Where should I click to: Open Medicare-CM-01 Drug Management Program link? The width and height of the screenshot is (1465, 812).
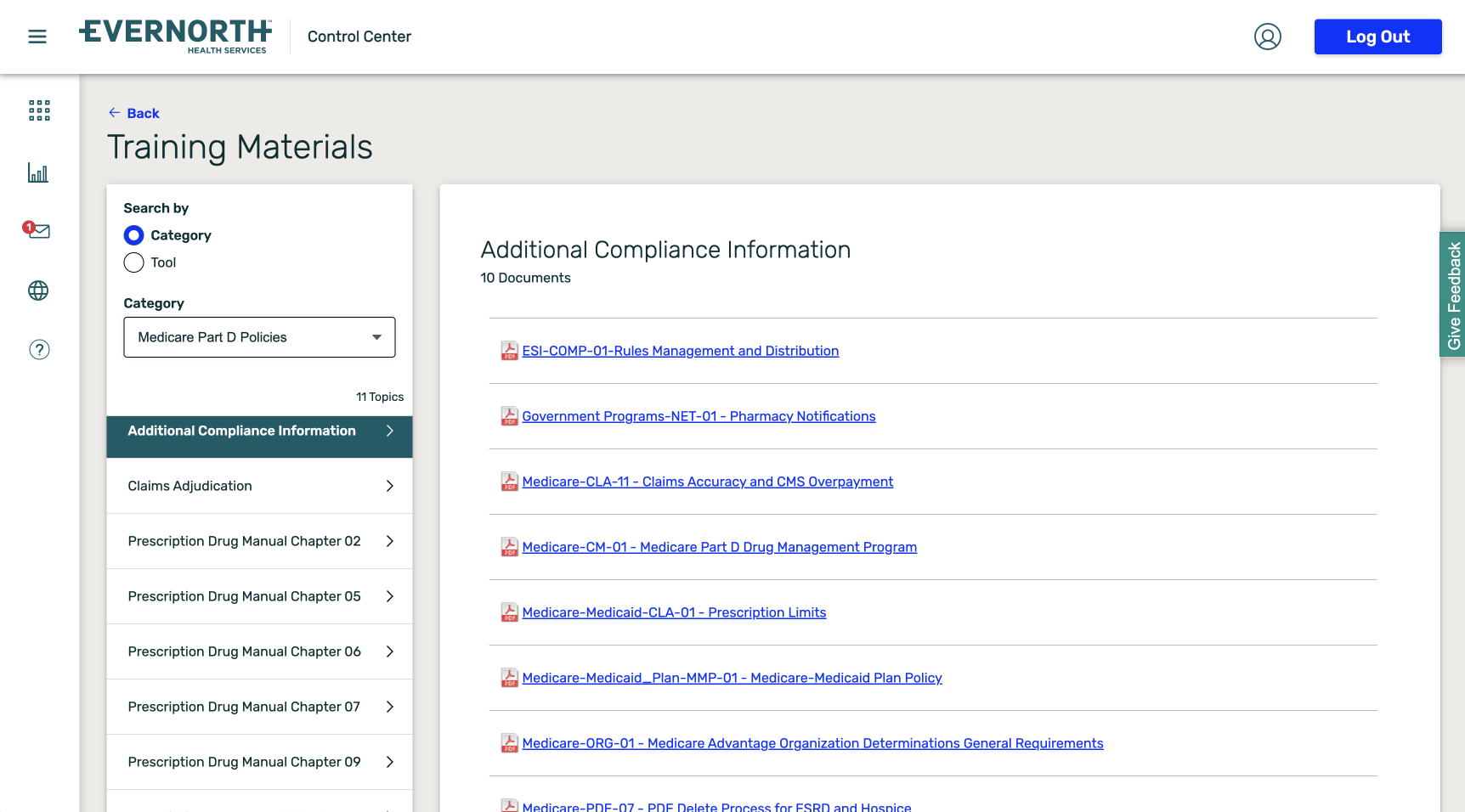(719, 547)
